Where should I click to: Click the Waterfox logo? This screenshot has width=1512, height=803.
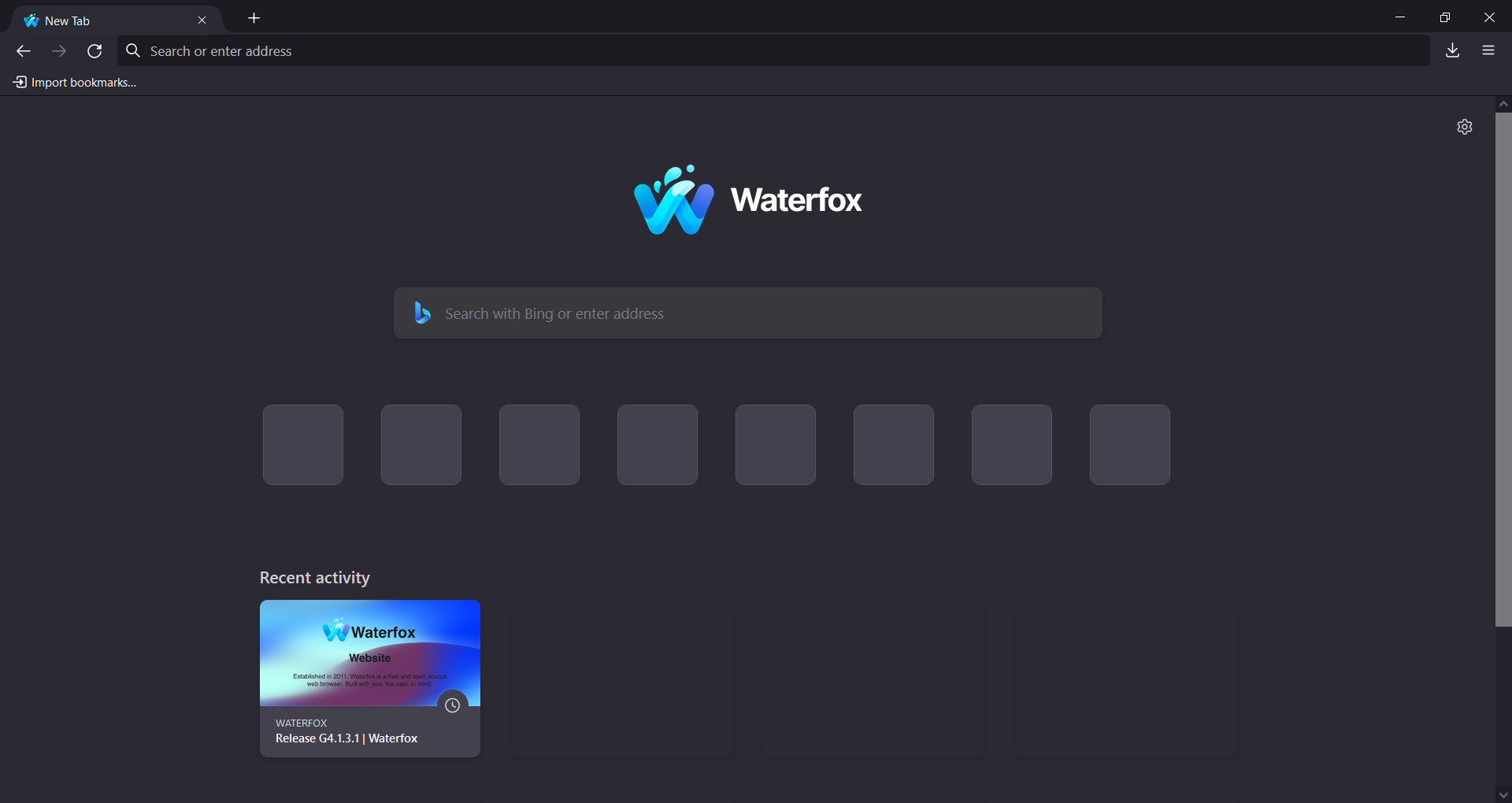coord(748,200)
